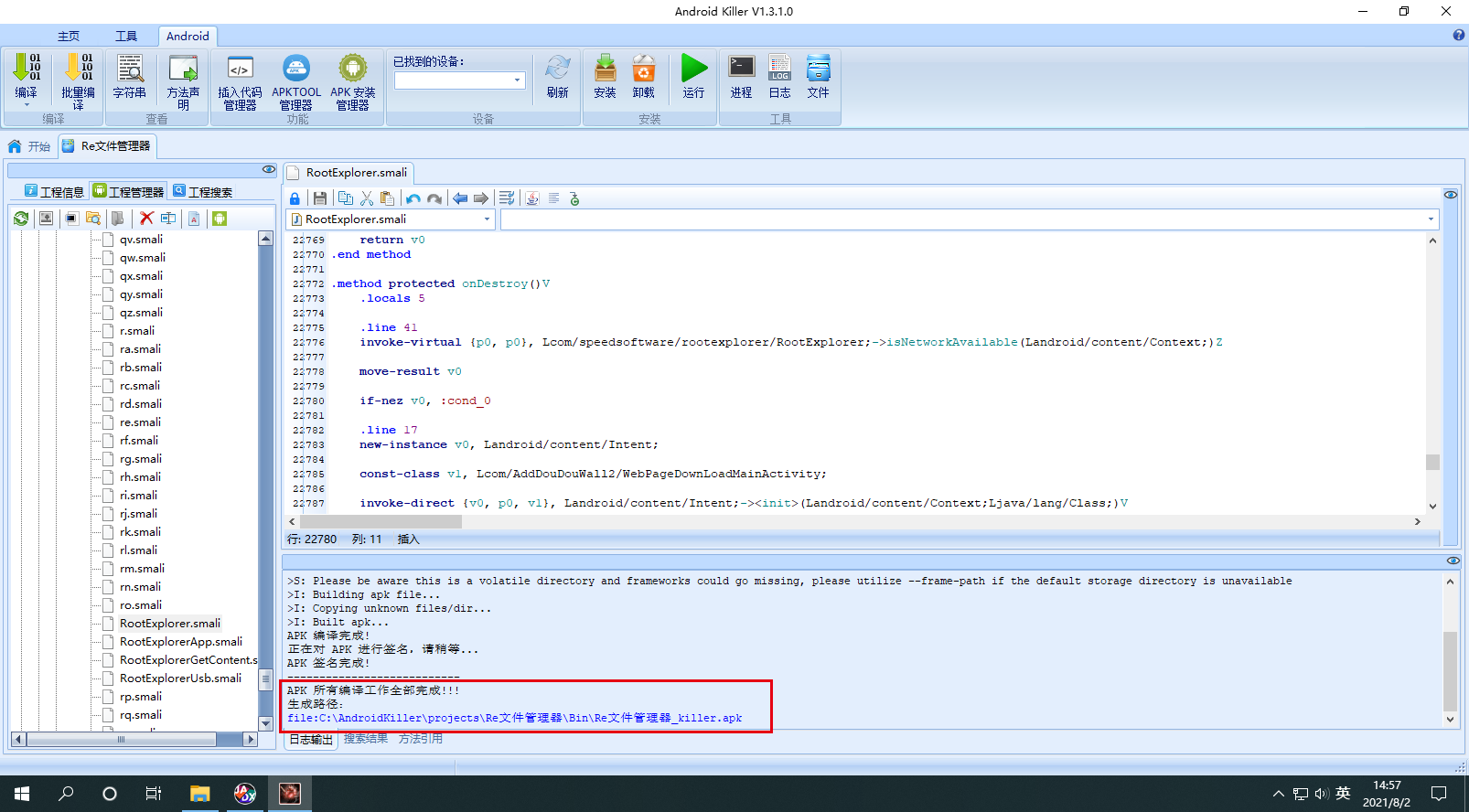
Task: Navigate back with blue left arrow
Action: pos(460,198)
